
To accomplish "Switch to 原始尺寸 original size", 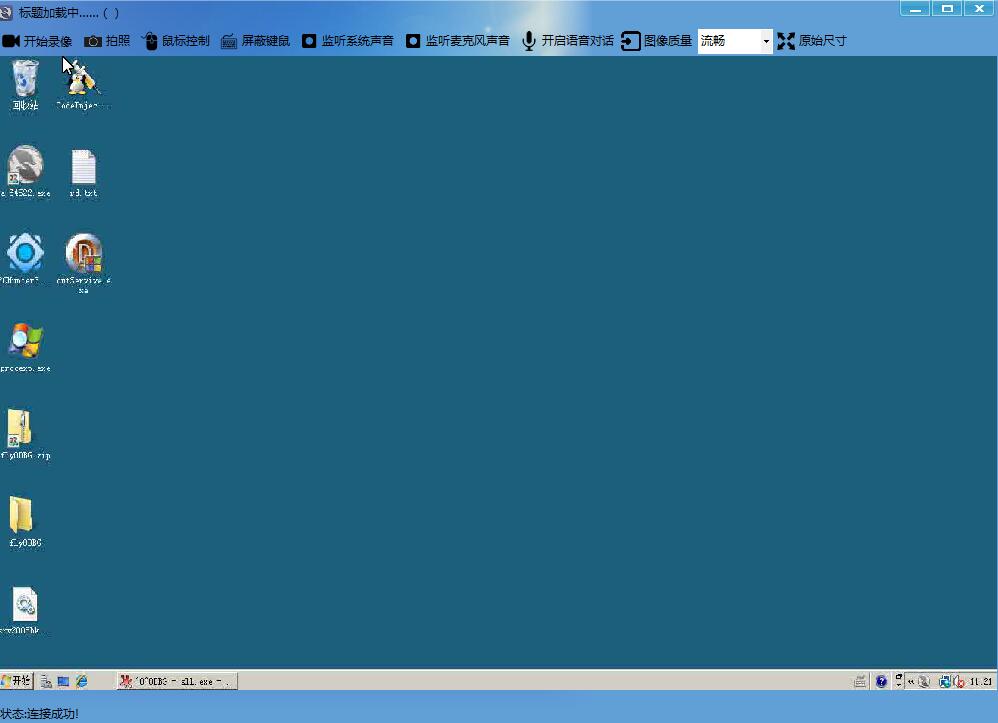I will 812,41.
